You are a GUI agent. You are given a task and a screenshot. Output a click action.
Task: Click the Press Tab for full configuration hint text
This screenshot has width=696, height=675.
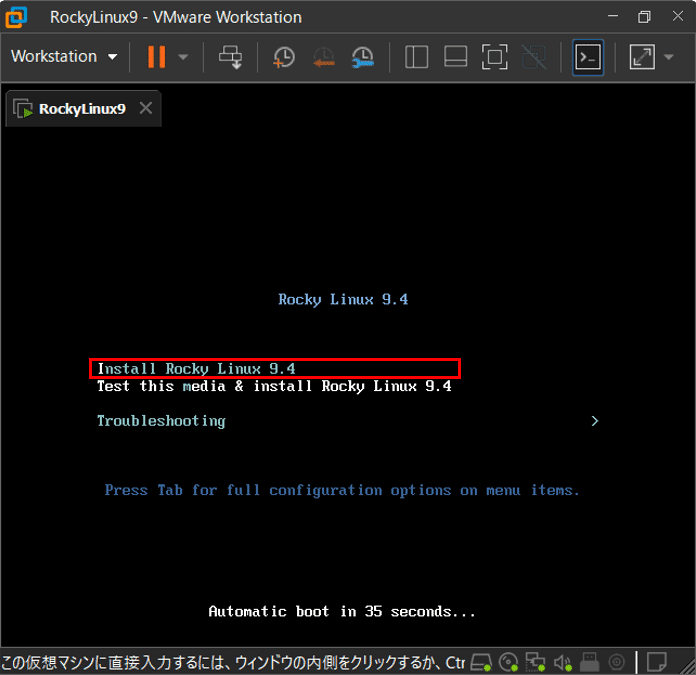[x=342, y=490]
